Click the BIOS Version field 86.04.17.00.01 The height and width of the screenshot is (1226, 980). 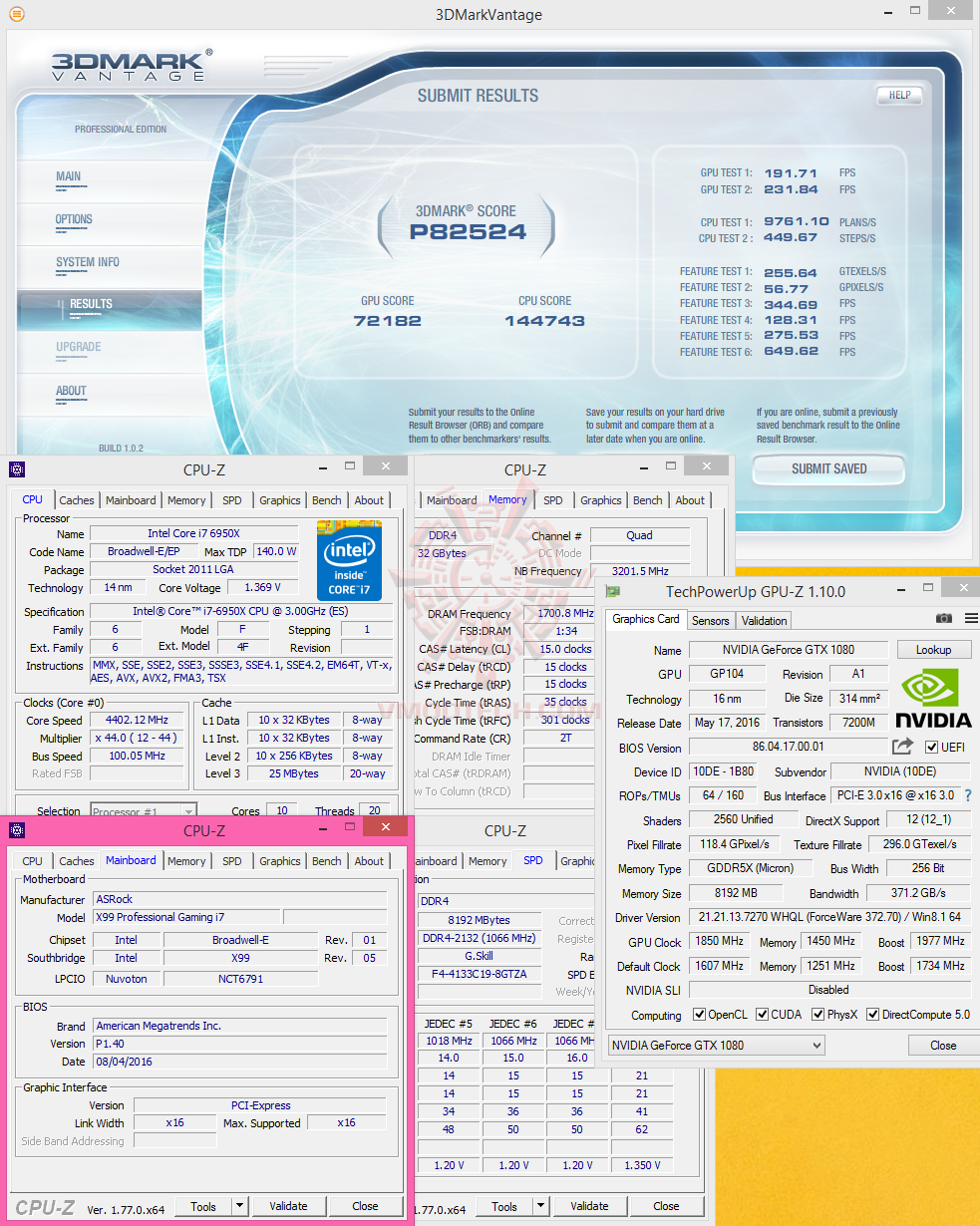[788, 748]
